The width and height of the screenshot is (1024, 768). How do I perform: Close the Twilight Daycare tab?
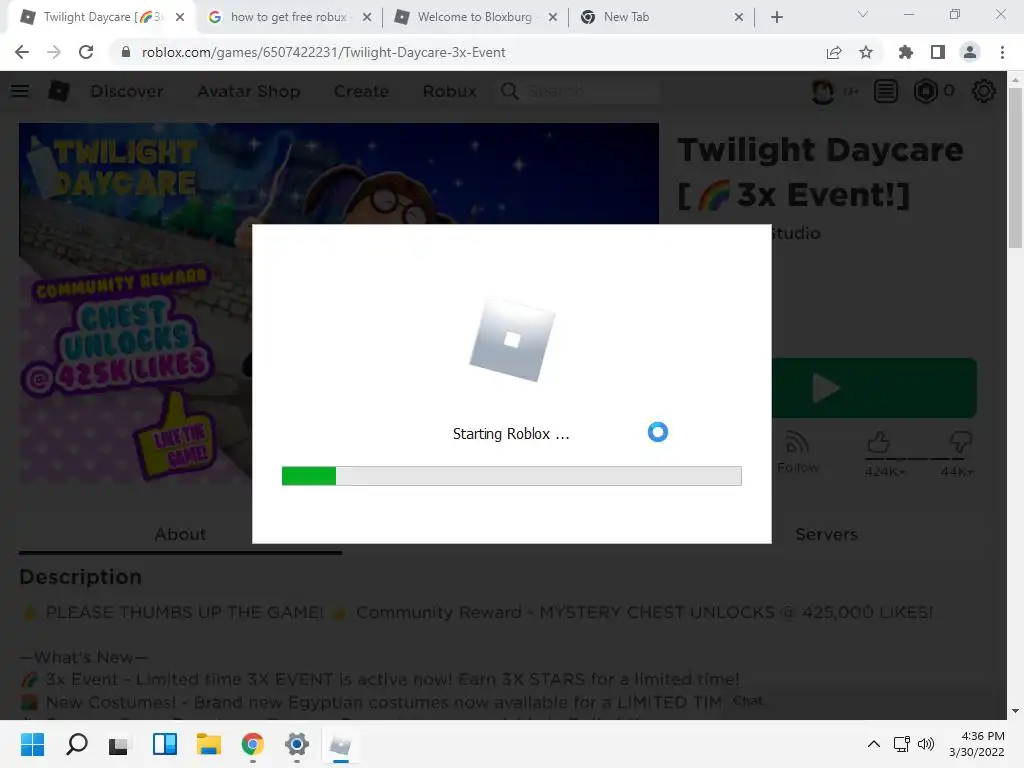tap(180, 17)
